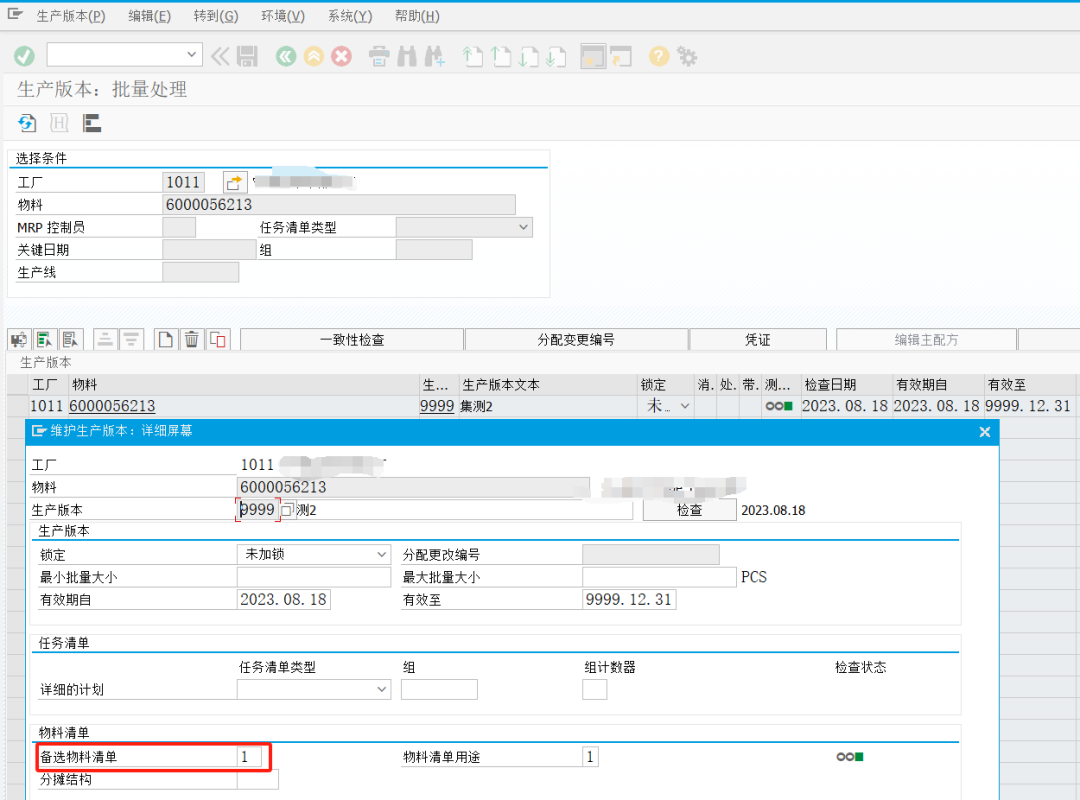Click the 物料清单用途 input field

[x=590, y=757]
